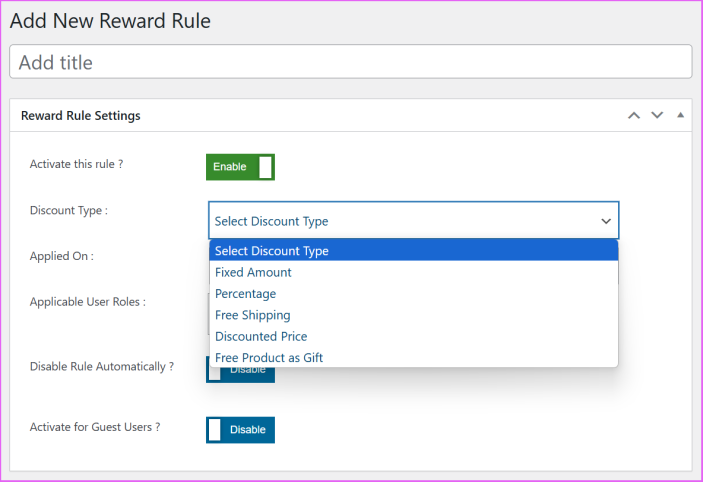This screenshot has width=703, height=482.
Task: Toggle the Activate this rule switch
Action: 240,167
